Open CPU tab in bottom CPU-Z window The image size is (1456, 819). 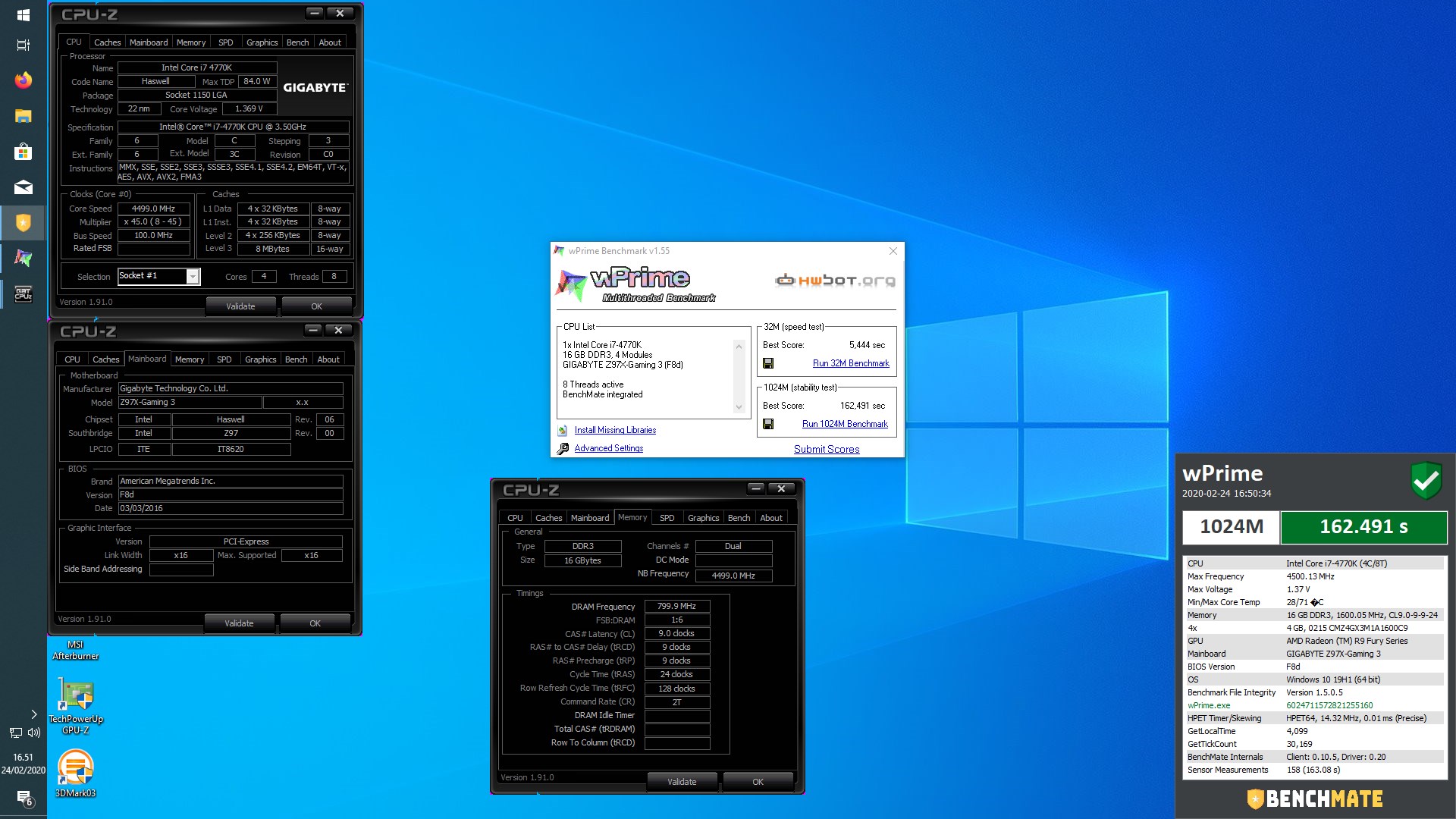(x=515, y=518)
